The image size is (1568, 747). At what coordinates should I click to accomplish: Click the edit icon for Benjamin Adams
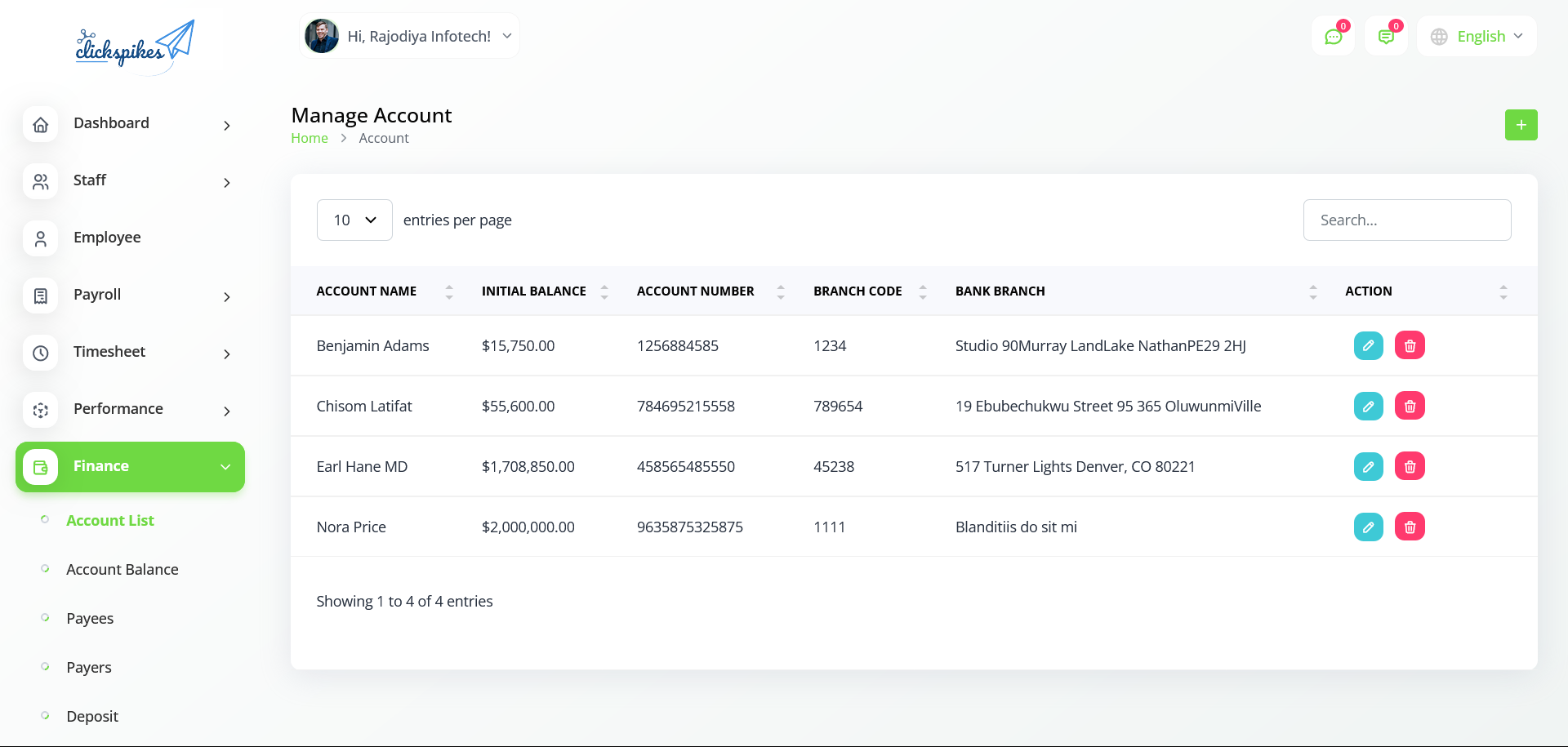pos(1368,345)
